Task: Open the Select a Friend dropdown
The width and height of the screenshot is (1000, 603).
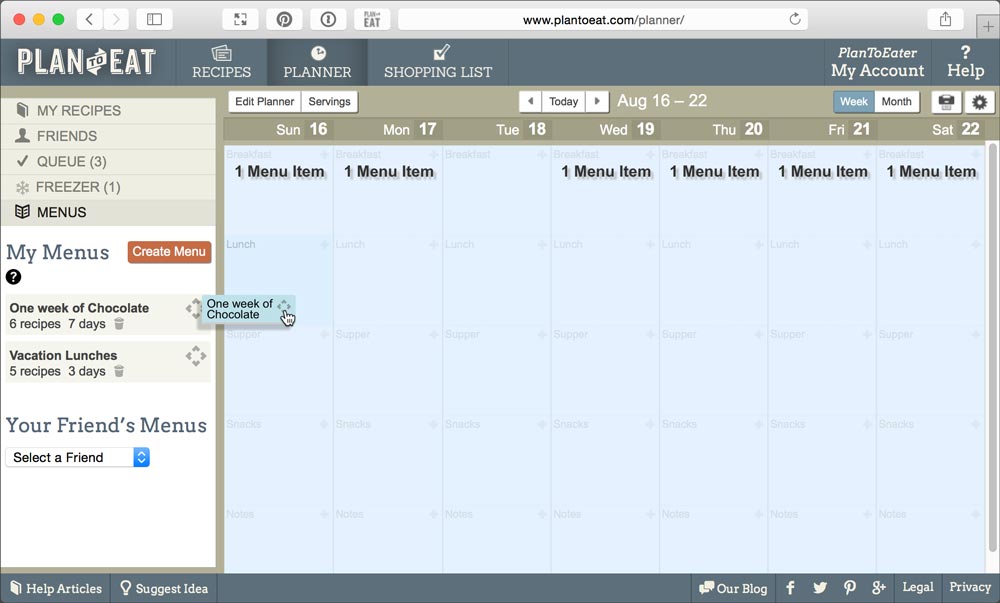Action: tap(78, 457)
